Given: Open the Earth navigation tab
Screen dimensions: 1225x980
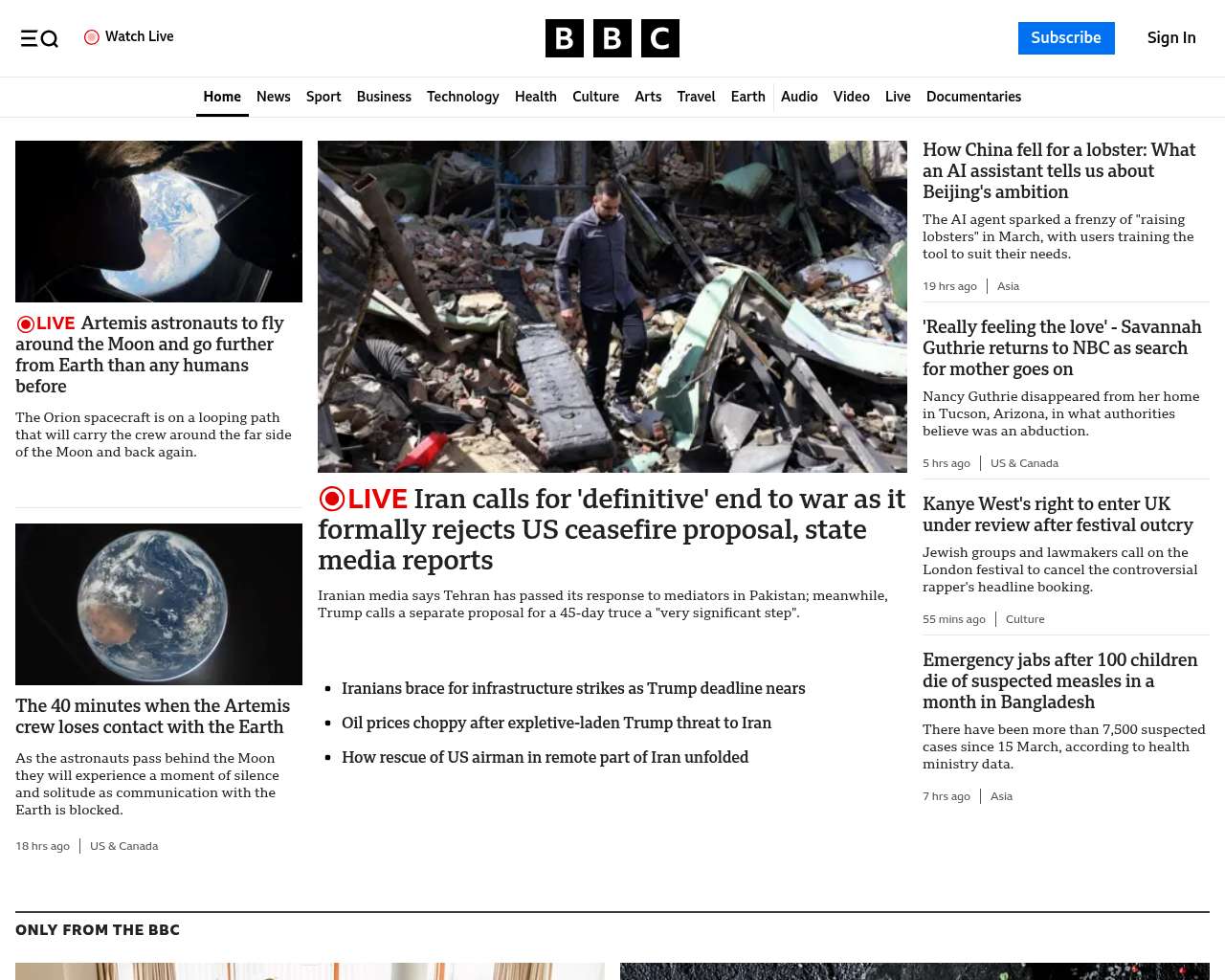Looking at the screenshot, I should click(747, 97).
